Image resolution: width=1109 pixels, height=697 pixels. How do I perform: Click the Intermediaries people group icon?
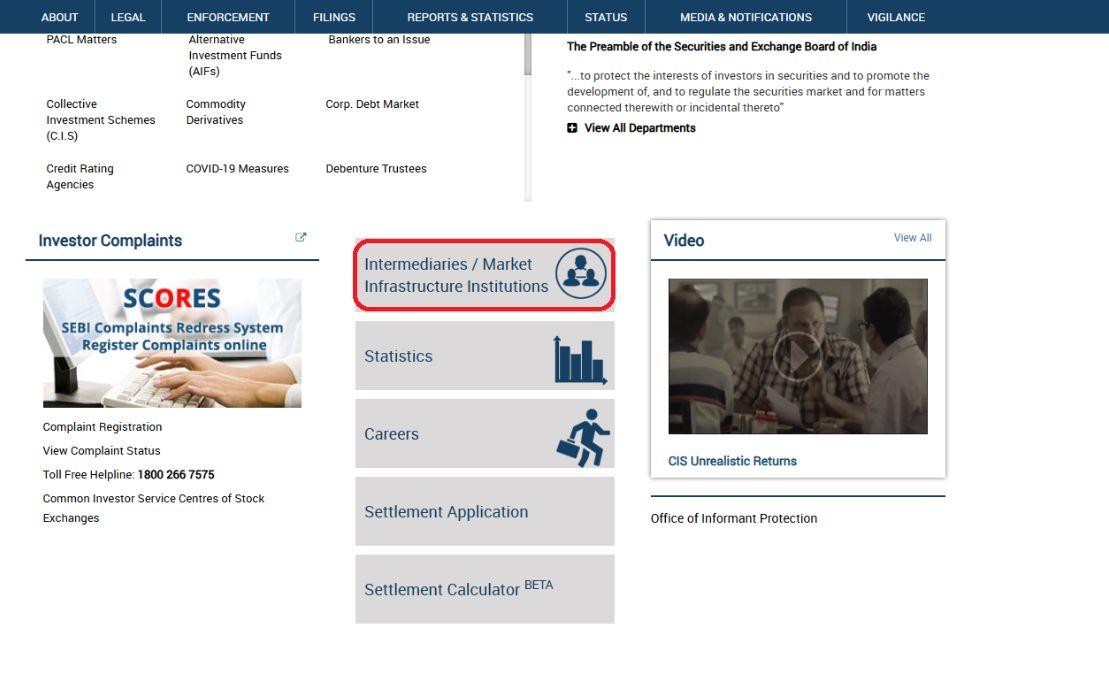[580, 274]
